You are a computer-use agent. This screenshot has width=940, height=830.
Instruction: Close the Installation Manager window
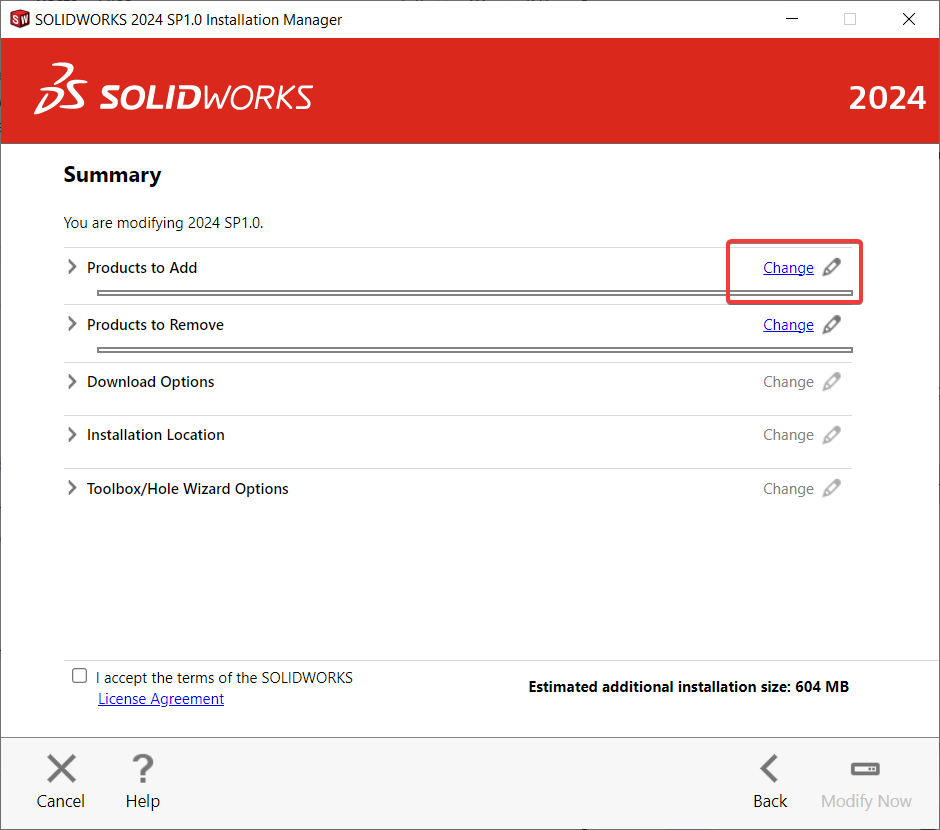909,19
